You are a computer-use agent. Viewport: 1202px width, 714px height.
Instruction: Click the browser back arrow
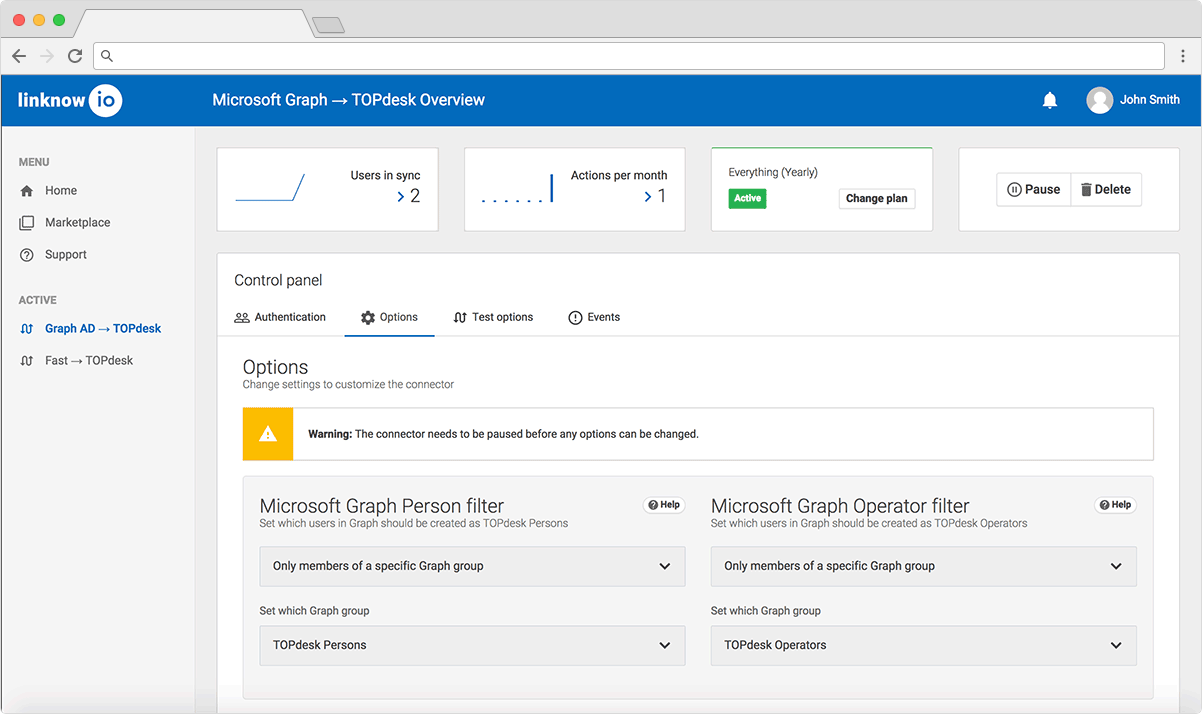19,56
